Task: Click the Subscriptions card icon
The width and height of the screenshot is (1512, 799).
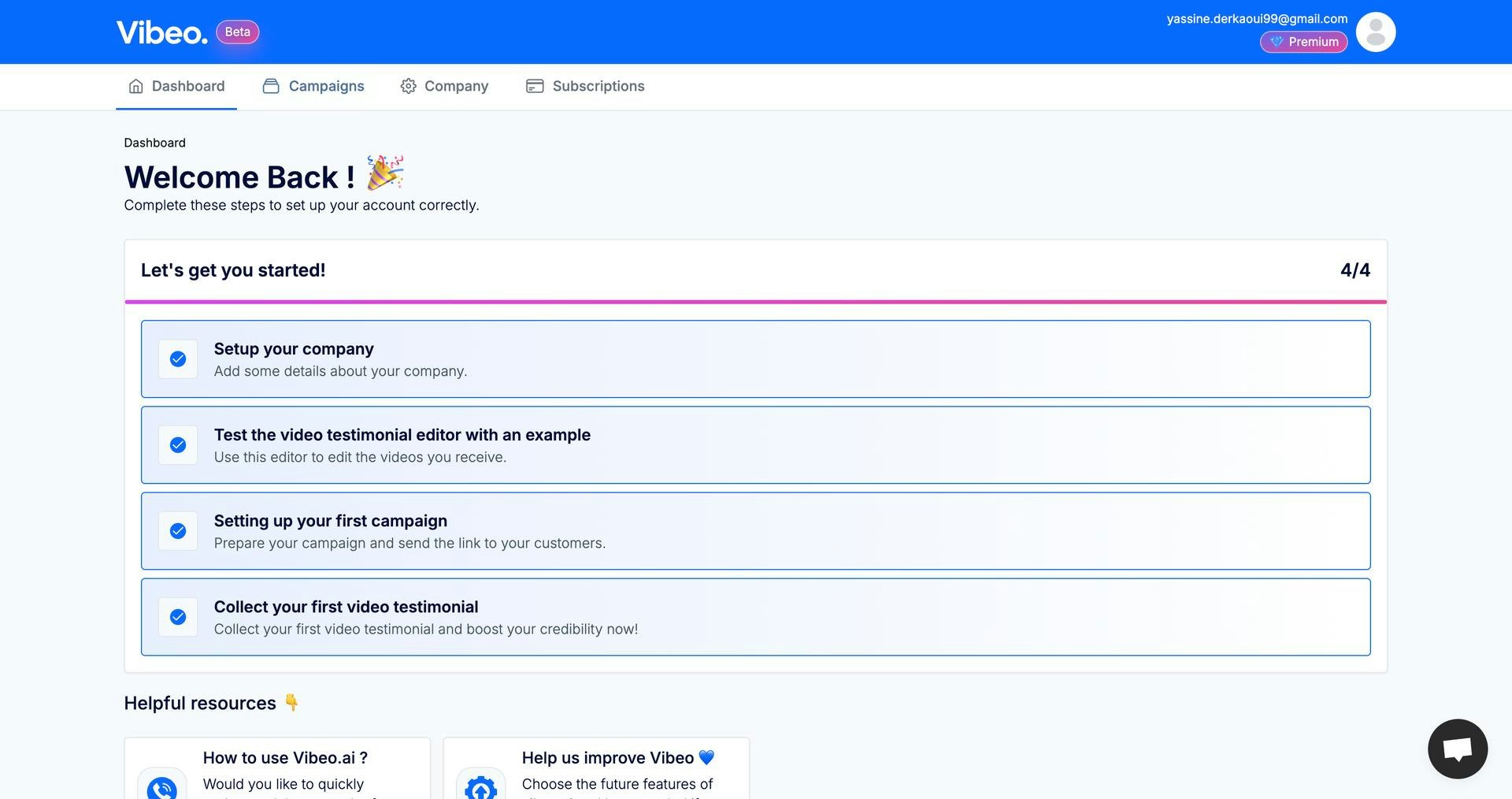Action: click(x=535, y=86)
